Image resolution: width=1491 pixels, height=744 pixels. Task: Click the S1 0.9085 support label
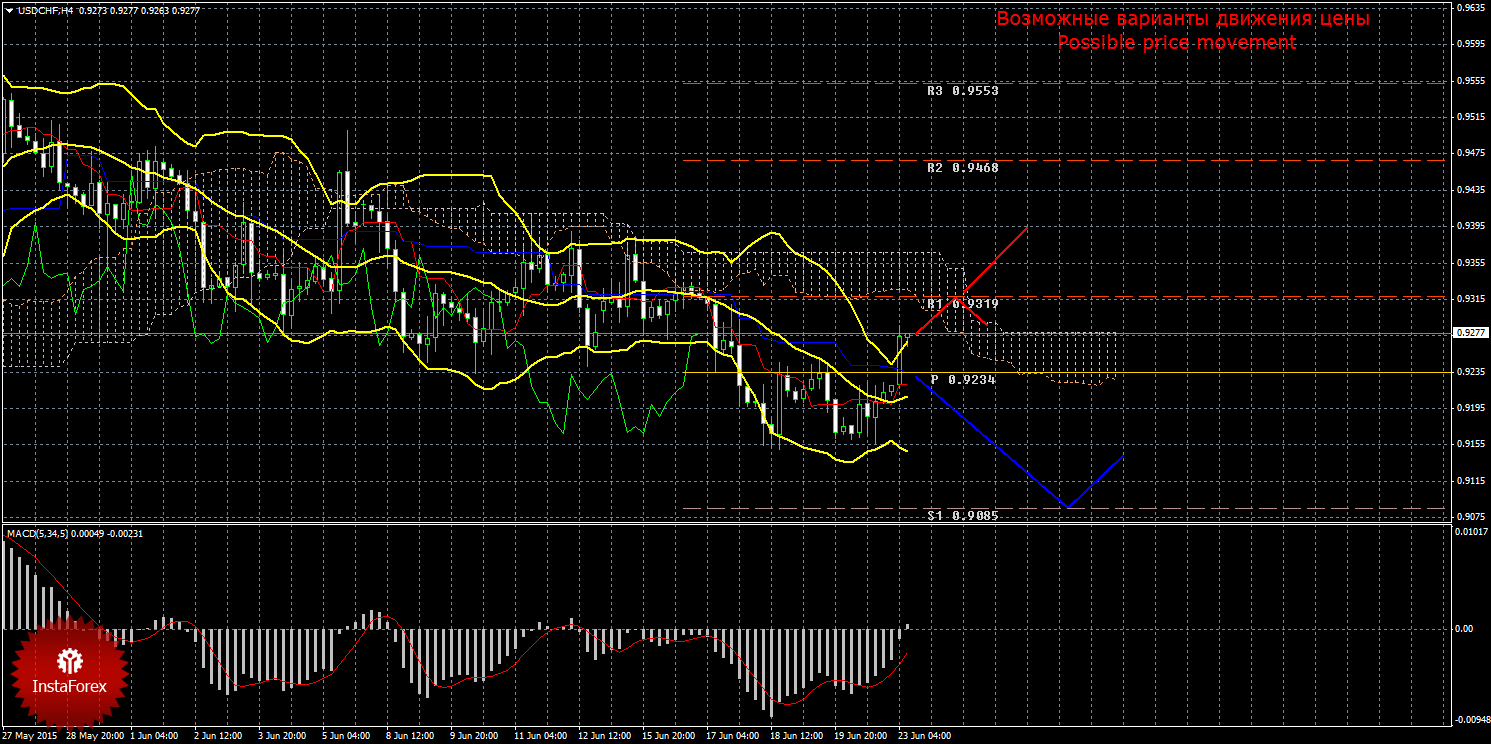pyautogui.click(x=962, y=516)
